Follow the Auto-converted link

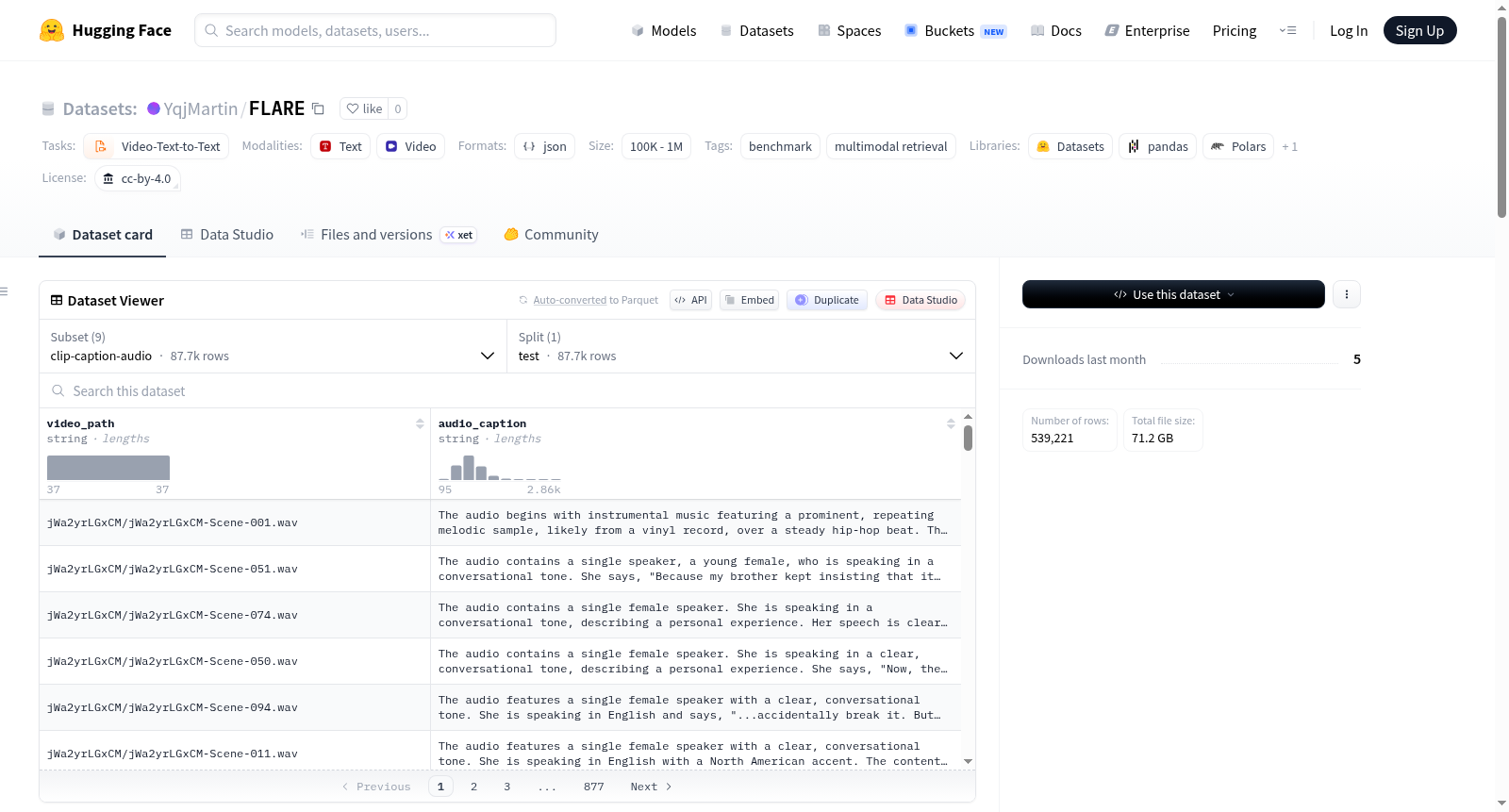[x=570, y=300]
